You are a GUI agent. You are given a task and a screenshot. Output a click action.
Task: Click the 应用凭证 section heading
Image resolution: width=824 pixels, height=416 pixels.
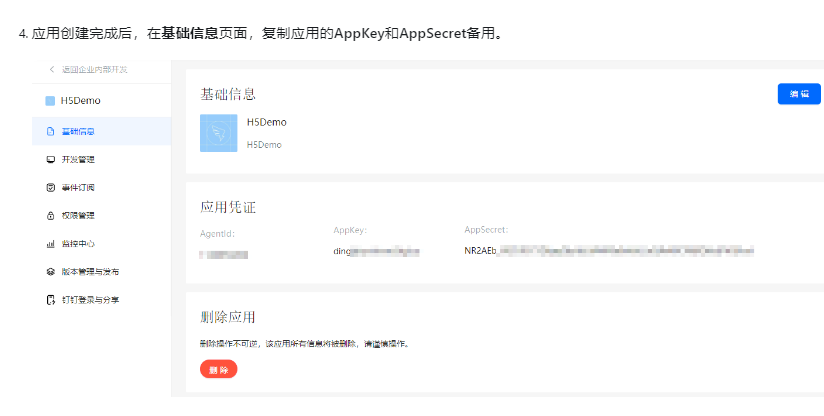pos(228,207)
